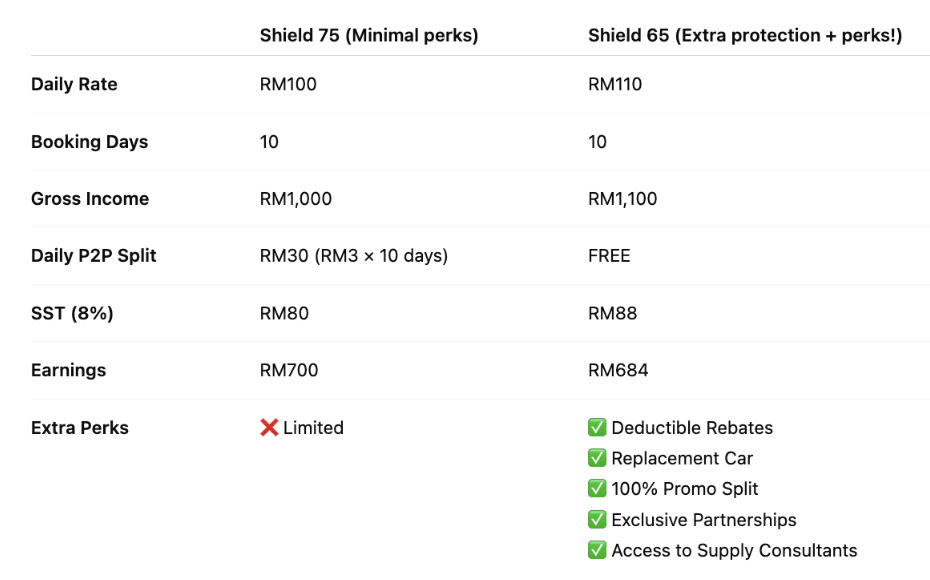Viewport: 930px width, 580px height.
Task: Click the SST (8%) row label
Action: point(72,313)
